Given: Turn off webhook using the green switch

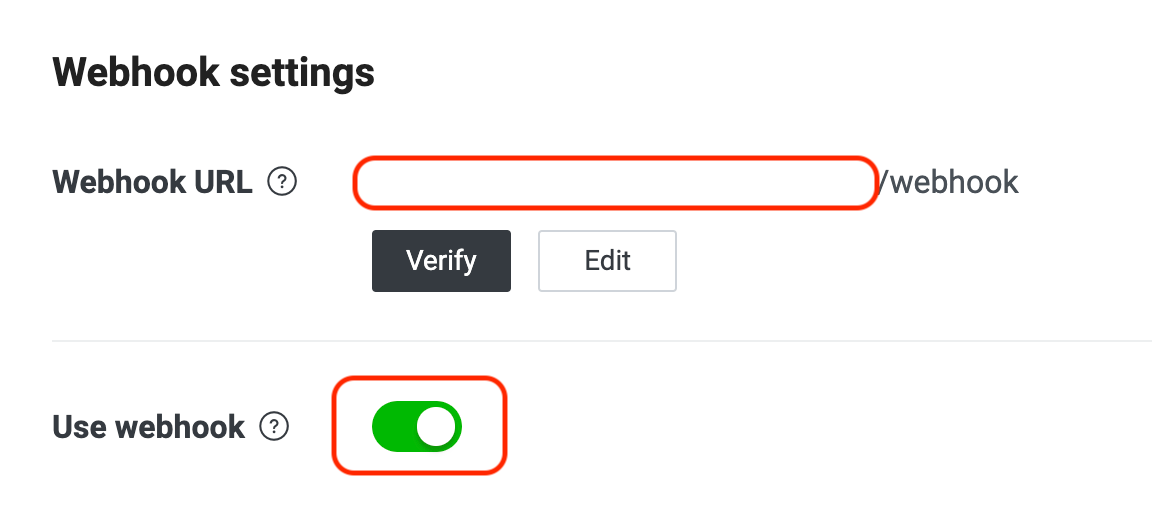Looking at the screenshot, I should (x=416, y=427).
